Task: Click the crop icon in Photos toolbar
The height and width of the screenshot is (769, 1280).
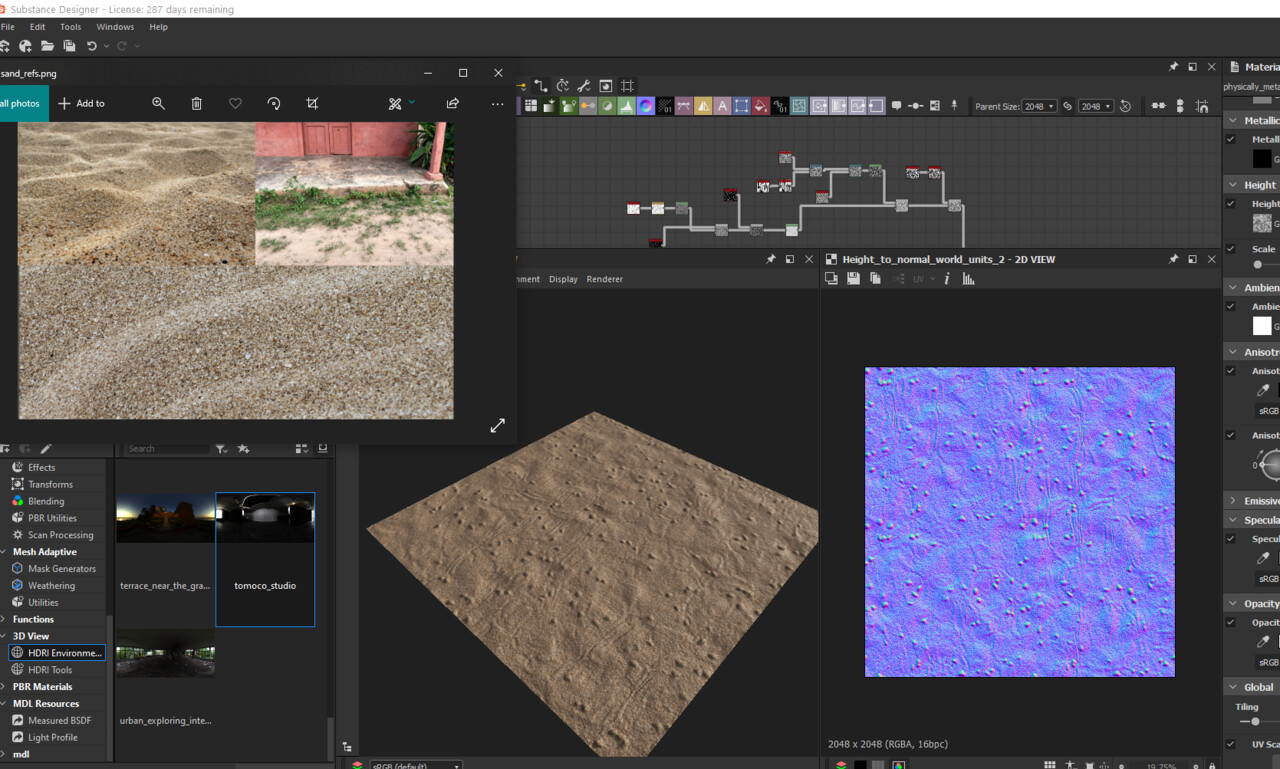Action: [312, 103]
